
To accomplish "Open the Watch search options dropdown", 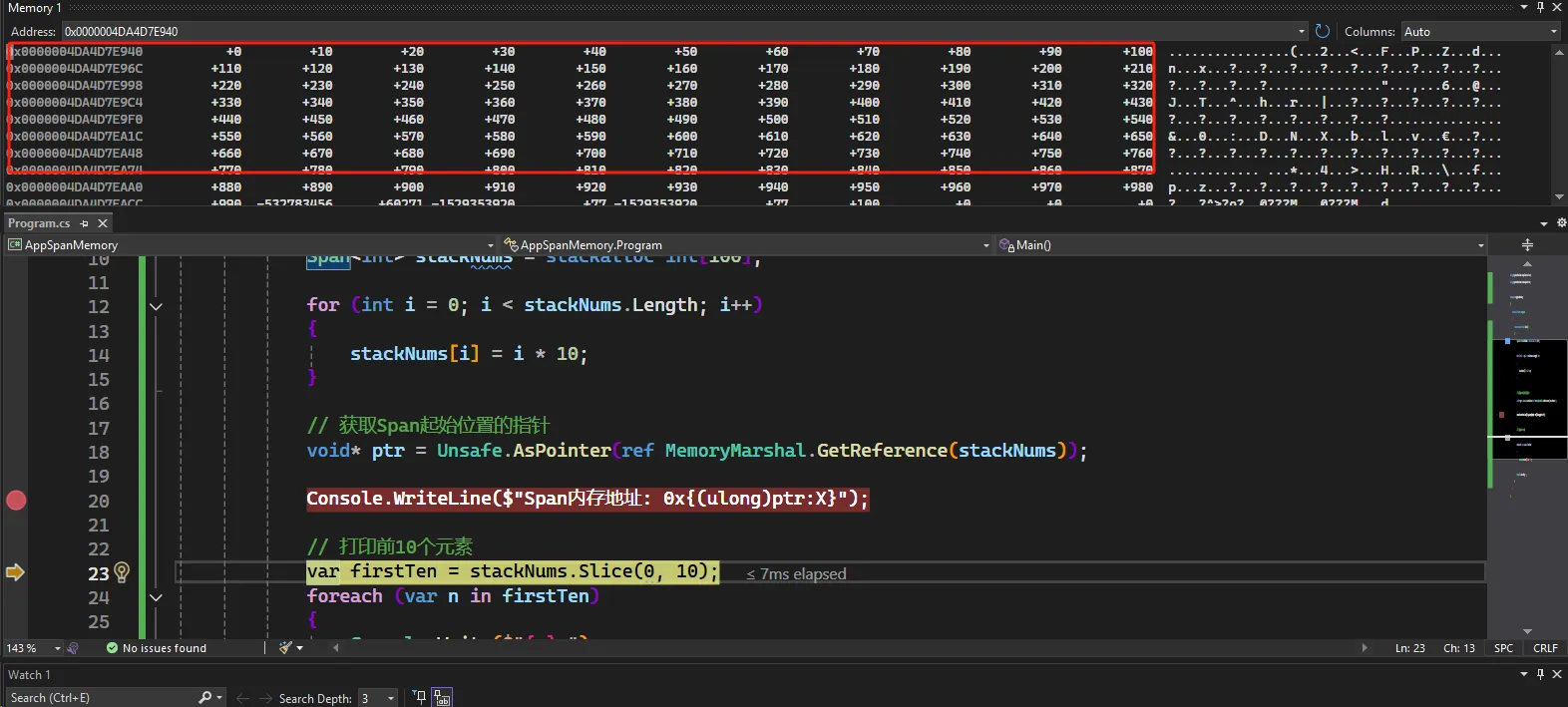I will click(x=219, y=698).
